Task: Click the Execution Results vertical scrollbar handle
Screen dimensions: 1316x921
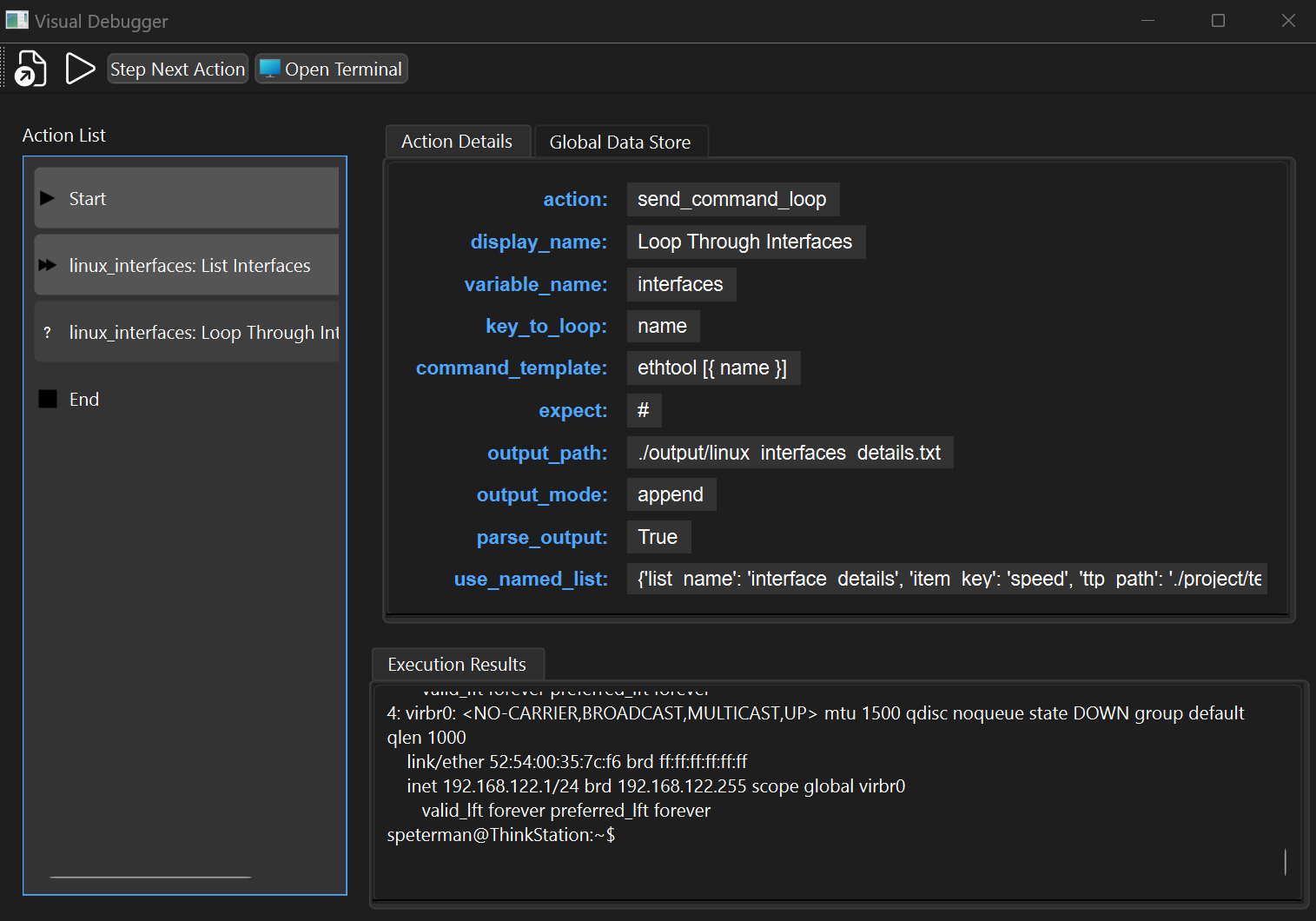Action: [1285, 862]
